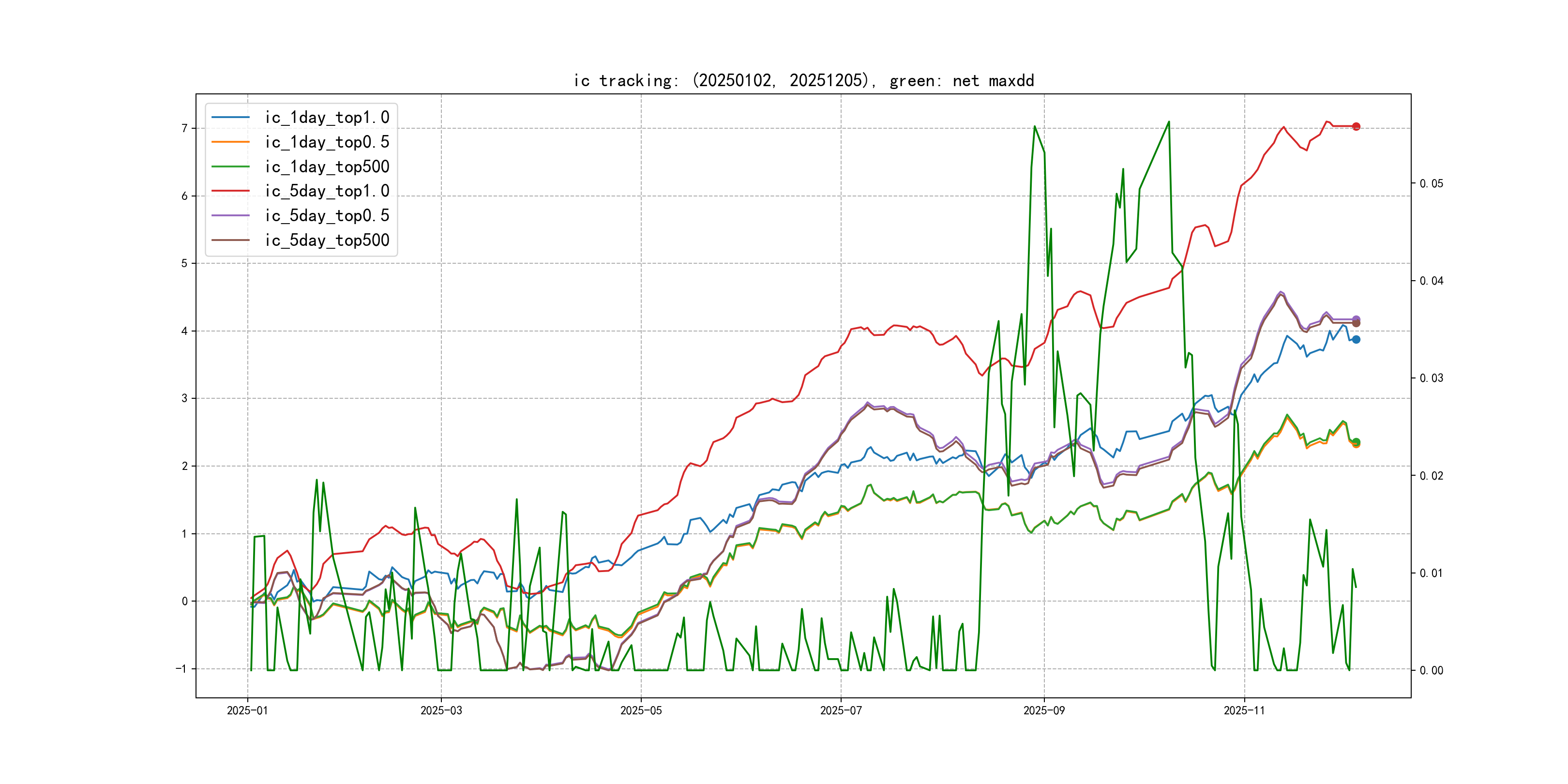This screenshot has width=1568, height=784.
Task: Click the right axis tick label 0.00
Action: tap(1431, 671)
